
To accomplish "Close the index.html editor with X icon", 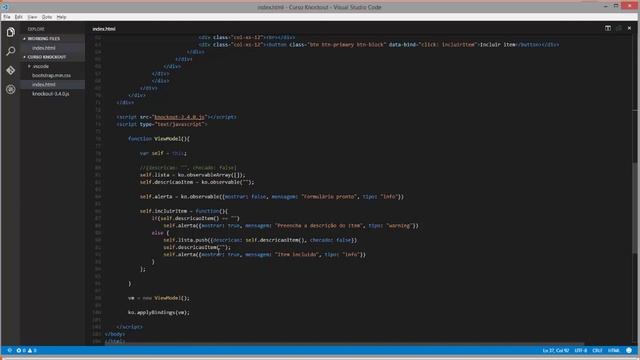I will pyautogui.click(x=629, y=28).
